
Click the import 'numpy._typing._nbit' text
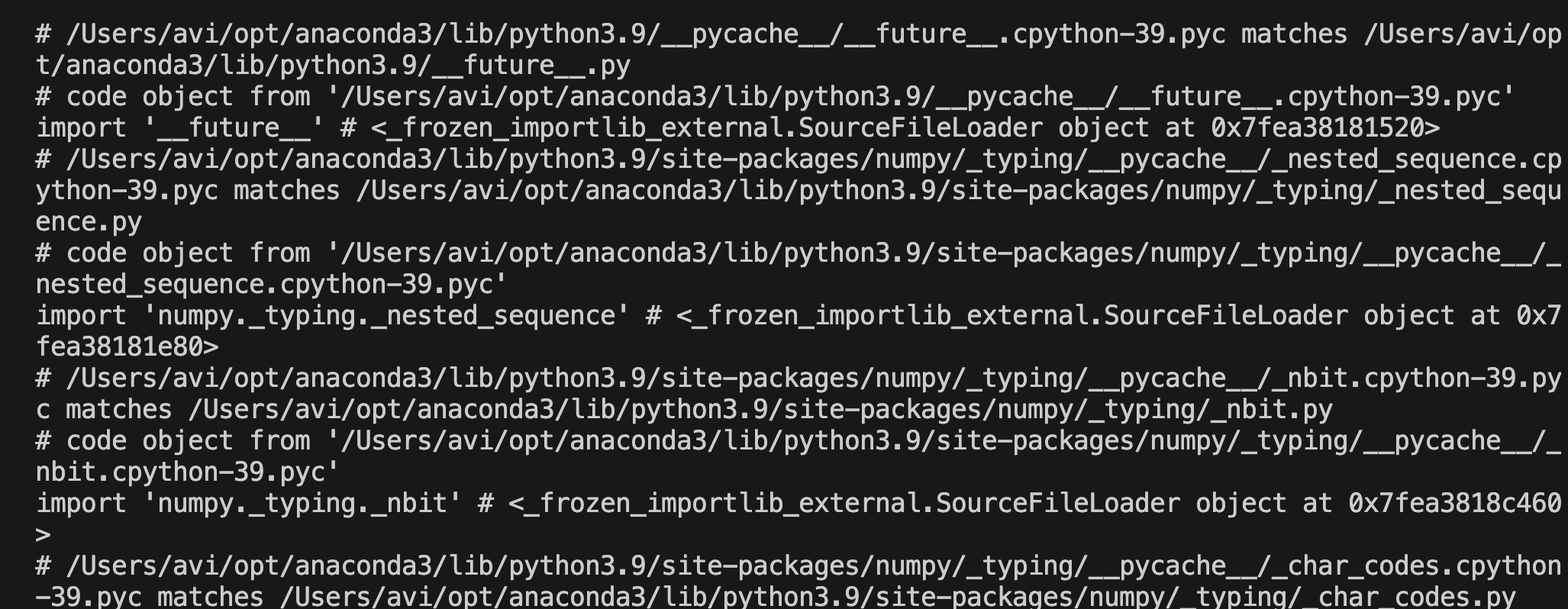[x=249, y=504]
